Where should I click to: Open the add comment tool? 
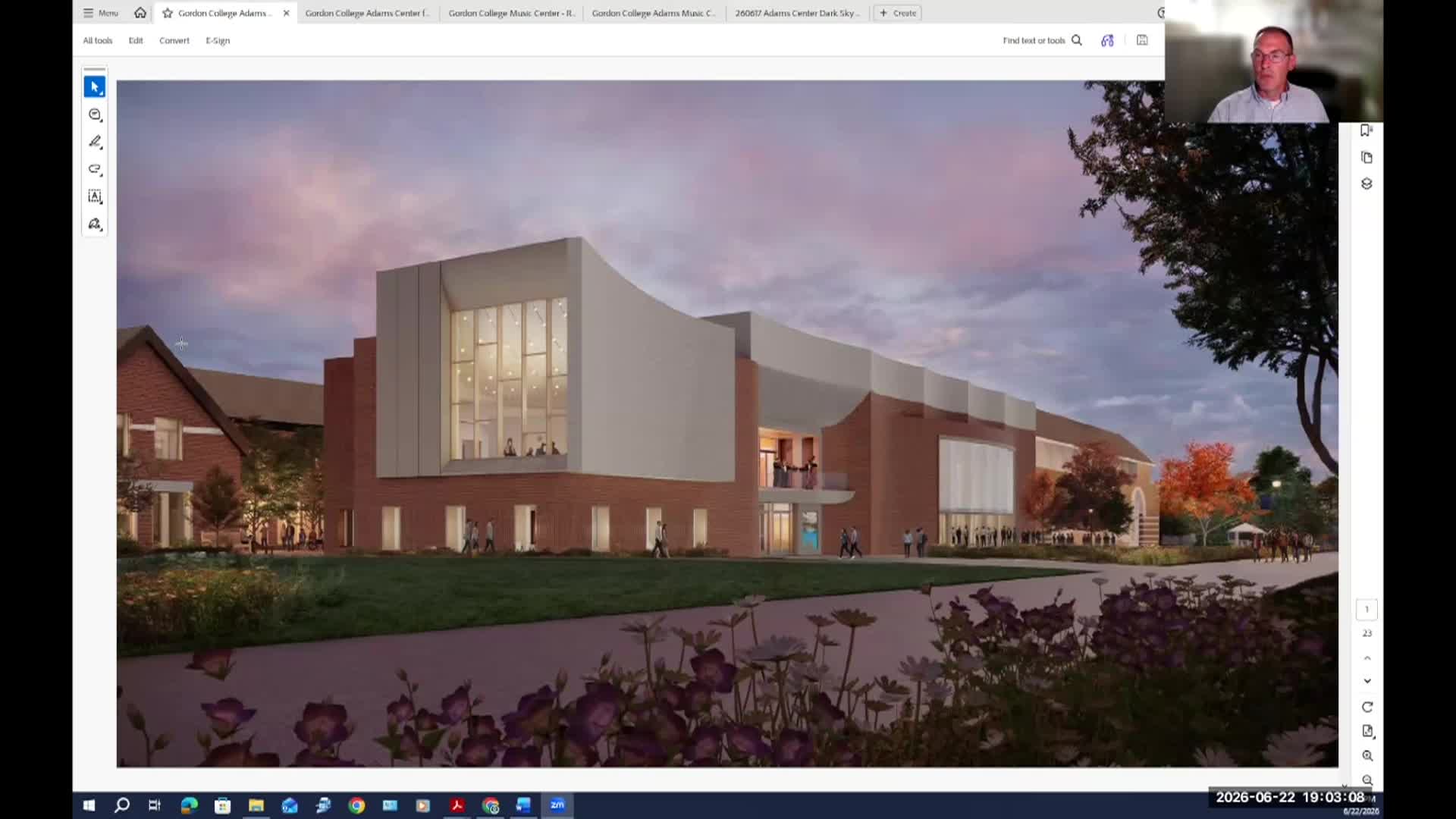click(95, 115)
